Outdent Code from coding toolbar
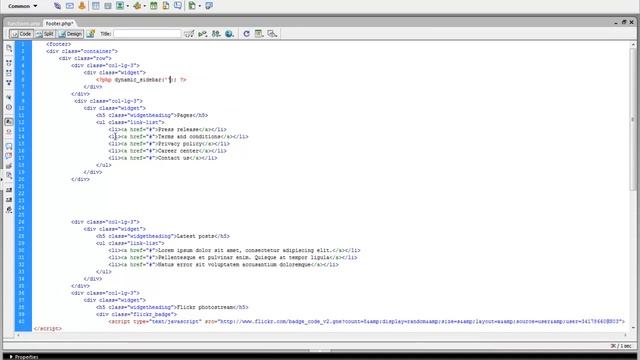 click(9, 200)
